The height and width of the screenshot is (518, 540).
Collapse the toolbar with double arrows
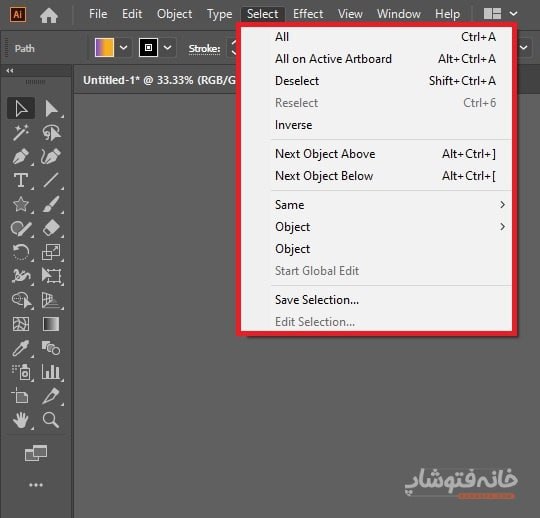(10, 71)
